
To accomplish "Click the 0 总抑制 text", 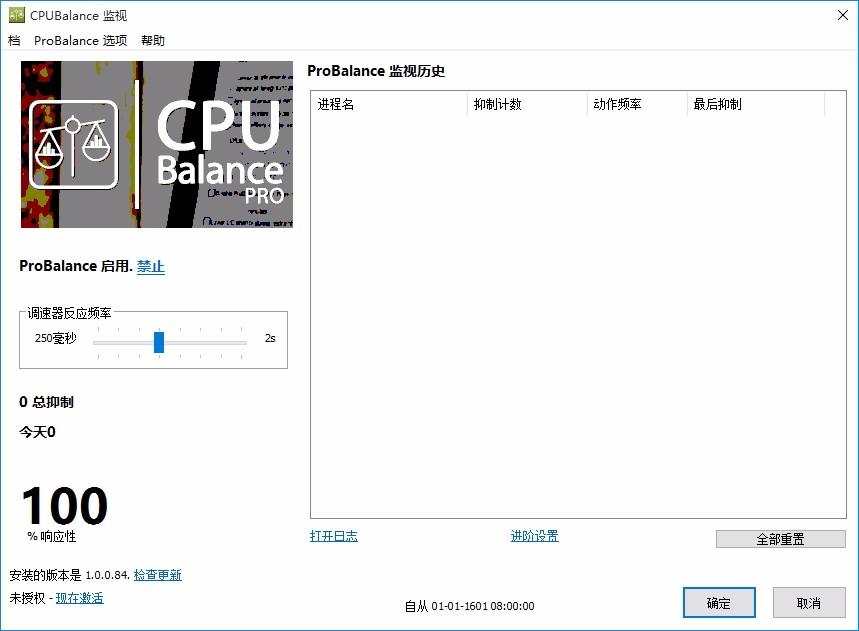I will (x=46, y=402).
